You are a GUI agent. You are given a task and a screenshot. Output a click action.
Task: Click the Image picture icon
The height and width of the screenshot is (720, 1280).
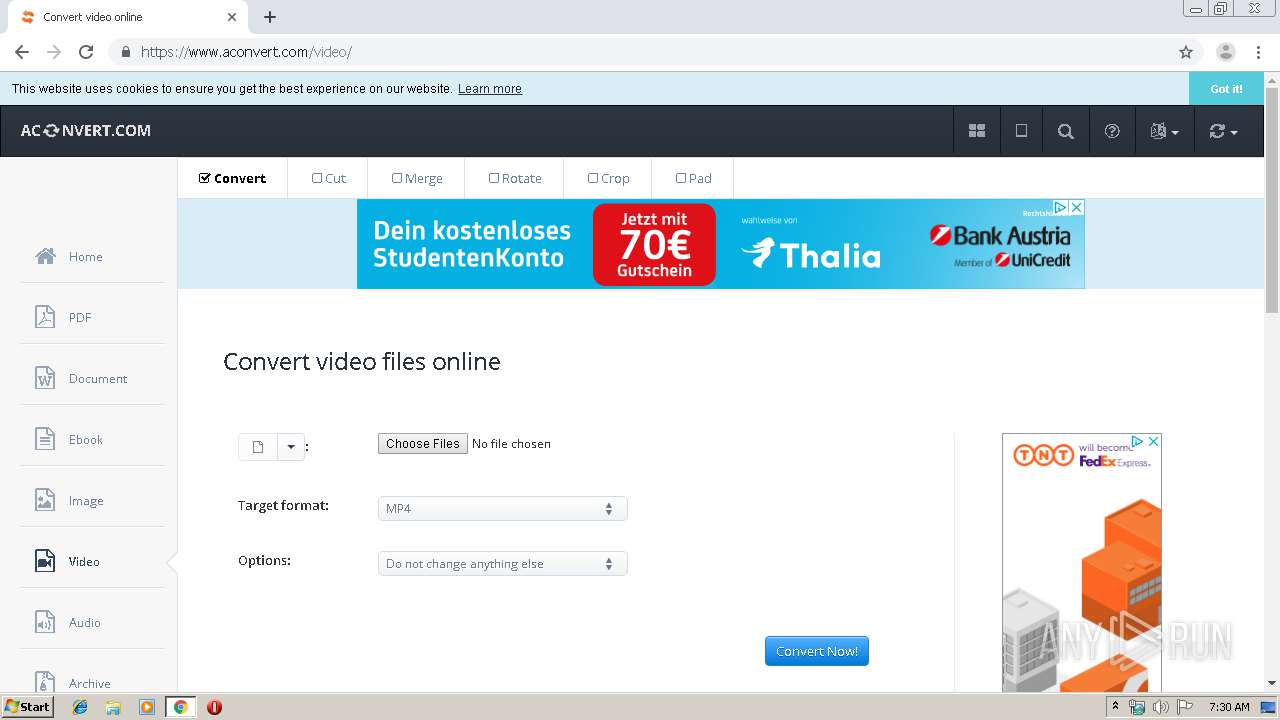[45, 500]
